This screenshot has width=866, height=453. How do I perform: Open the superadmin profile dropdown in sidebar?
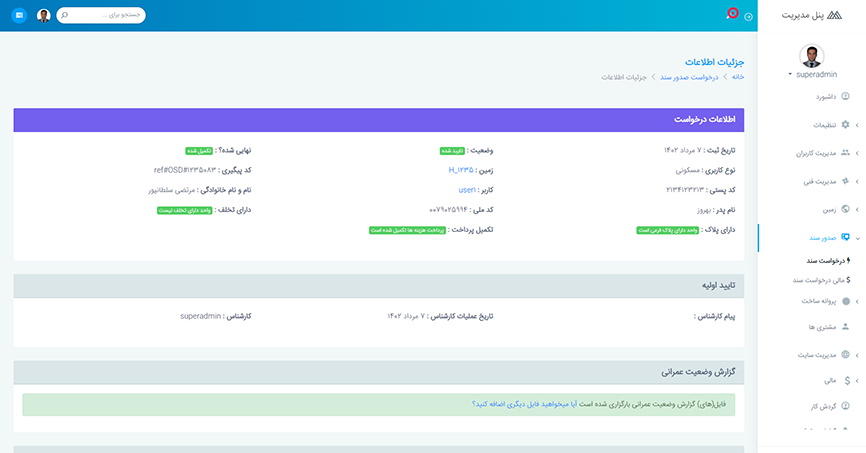(x=812, y=74)
